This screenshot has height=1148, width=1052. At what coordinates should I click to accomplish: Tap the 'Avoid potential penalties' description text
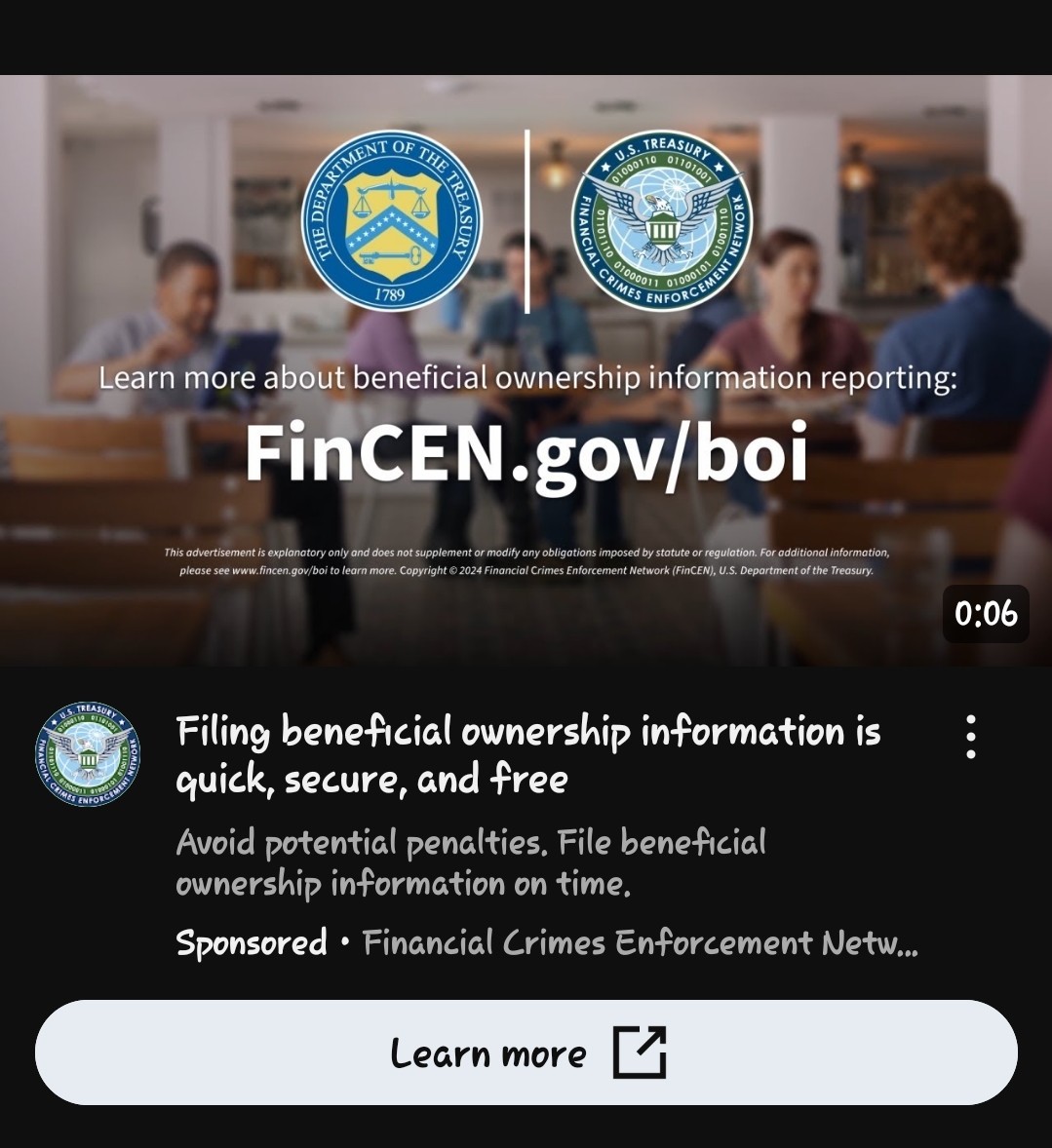471,862
